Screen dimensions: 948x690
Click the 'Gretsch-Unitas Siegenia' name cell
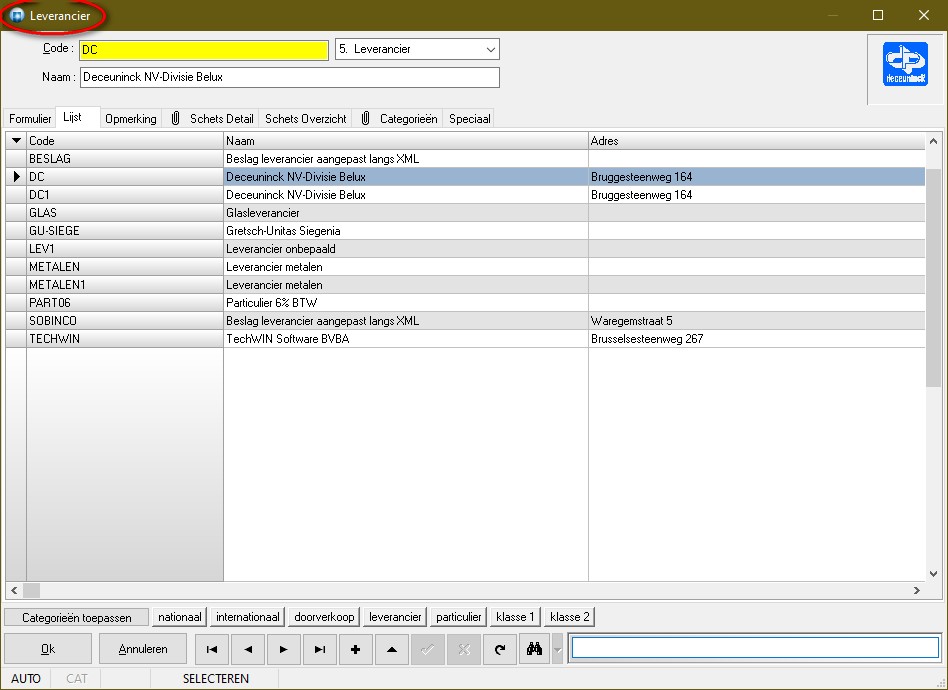pyautogui.click(x=406, y=230)
